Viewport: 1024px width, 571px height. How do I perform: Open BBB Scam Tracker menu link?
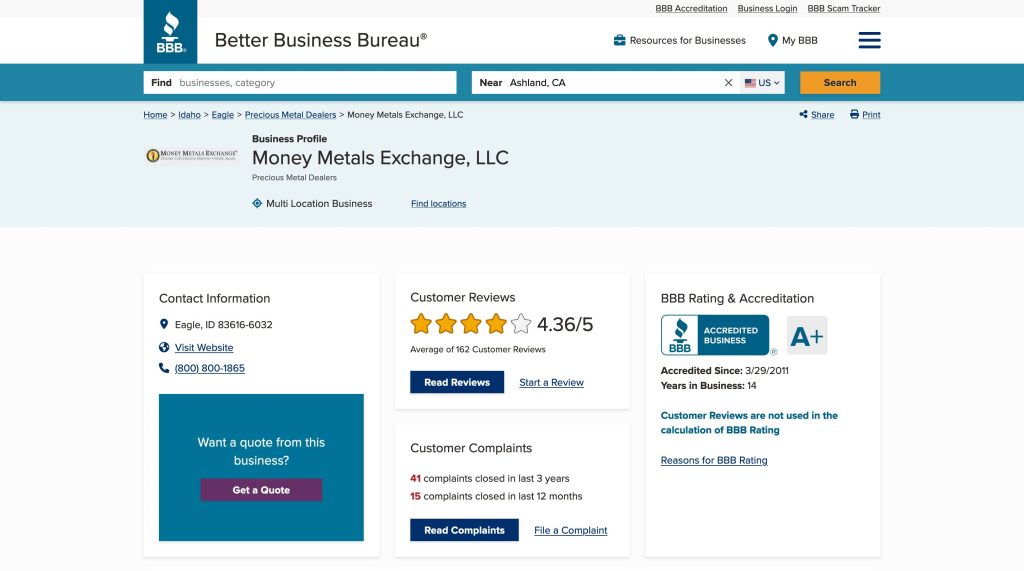844,8
